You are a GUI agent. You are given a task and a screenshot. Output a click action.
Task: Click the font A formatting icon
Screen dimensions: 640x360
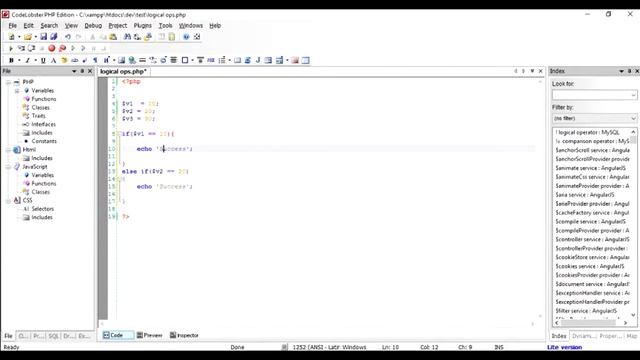tap(53, 60)
